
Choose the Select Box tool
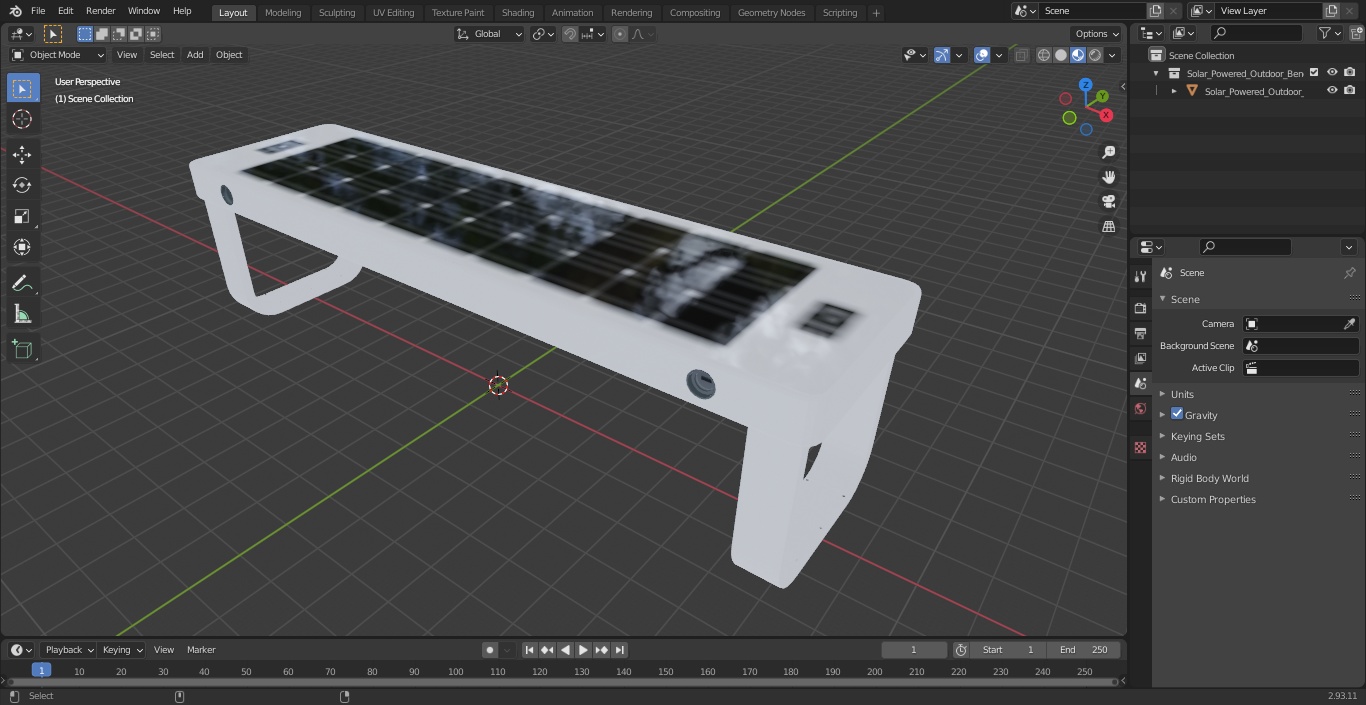click(x=22, y=89)
